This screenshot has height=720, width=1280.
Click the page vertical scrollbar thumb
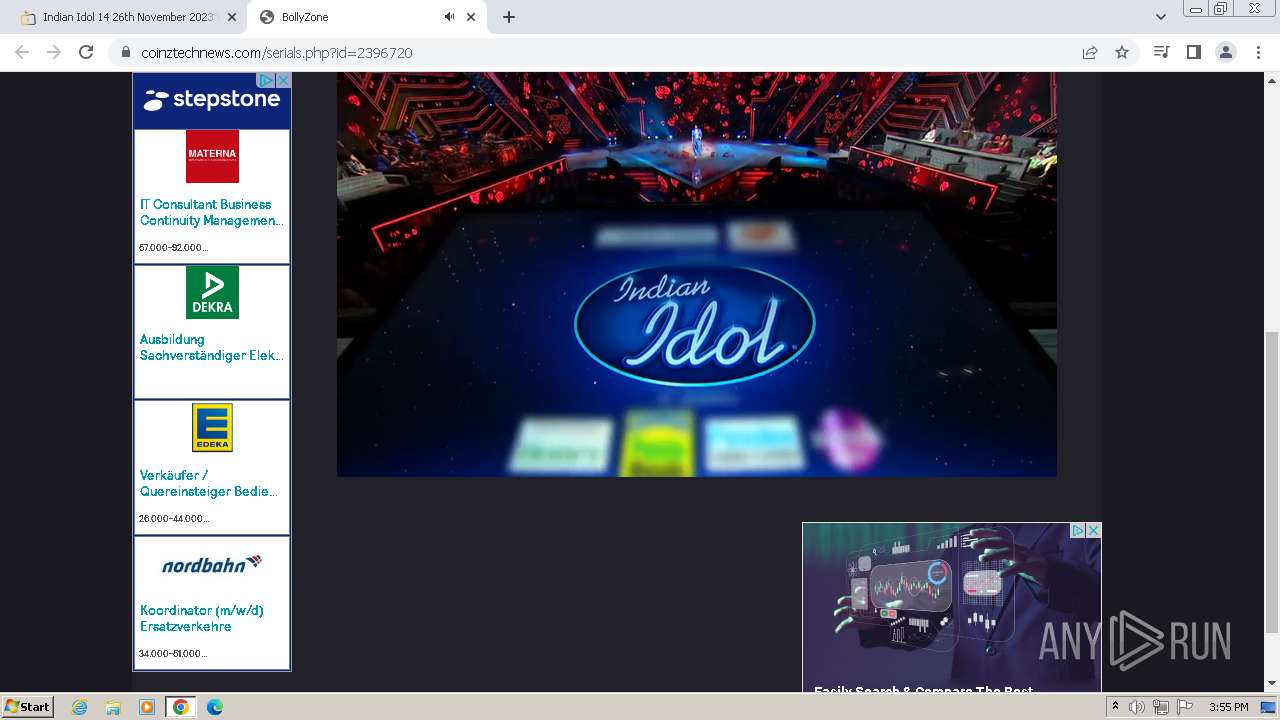[x=1272, y=481]
